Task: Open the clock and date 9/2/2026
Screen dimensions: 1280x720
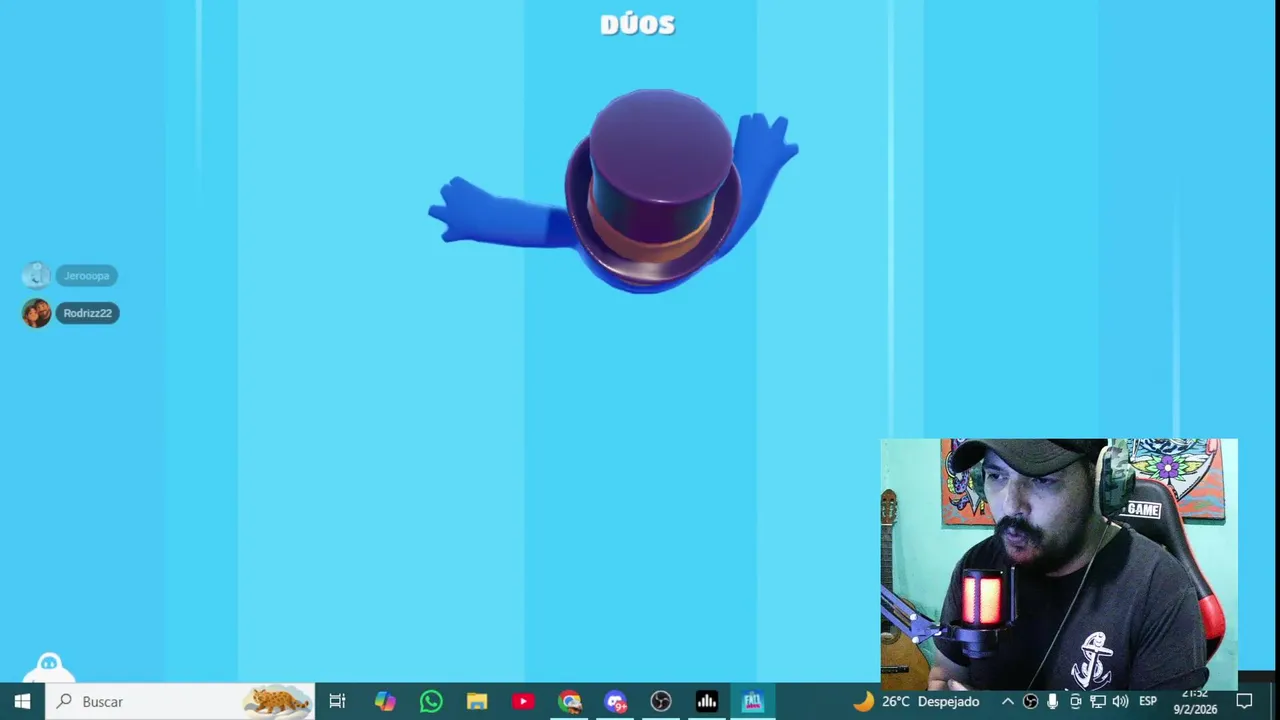Action: point(1195,701)
